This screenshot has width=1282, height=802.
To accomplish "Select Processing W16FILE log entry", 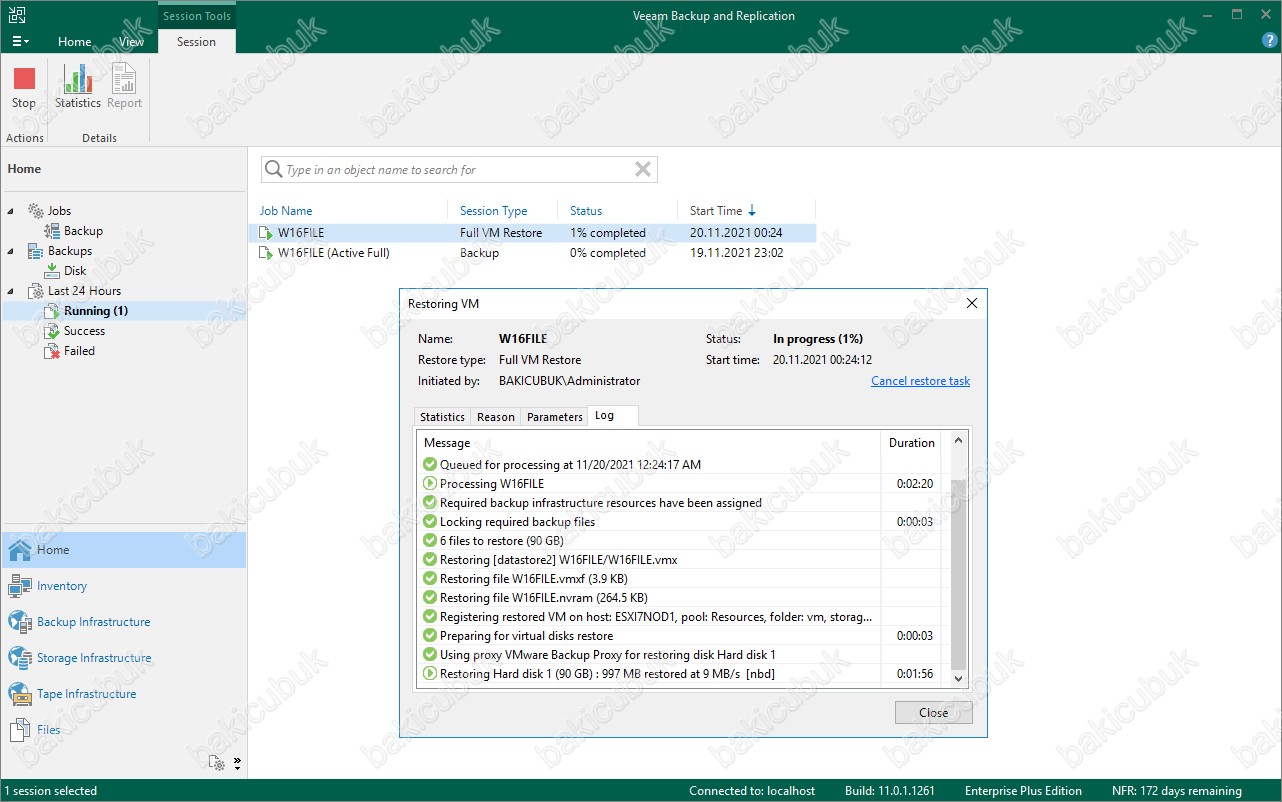I will point(680,484).
